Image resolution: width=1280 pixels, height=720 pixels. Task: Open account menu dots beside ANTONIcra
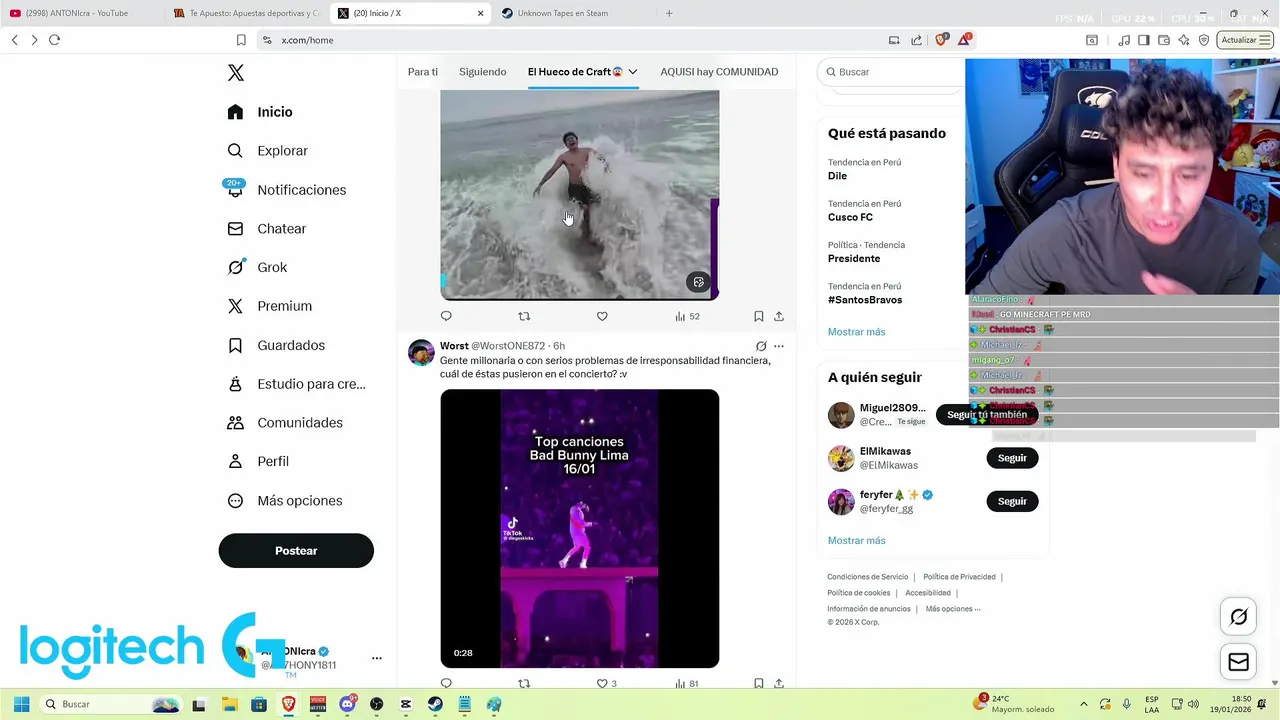click(377, 658)
